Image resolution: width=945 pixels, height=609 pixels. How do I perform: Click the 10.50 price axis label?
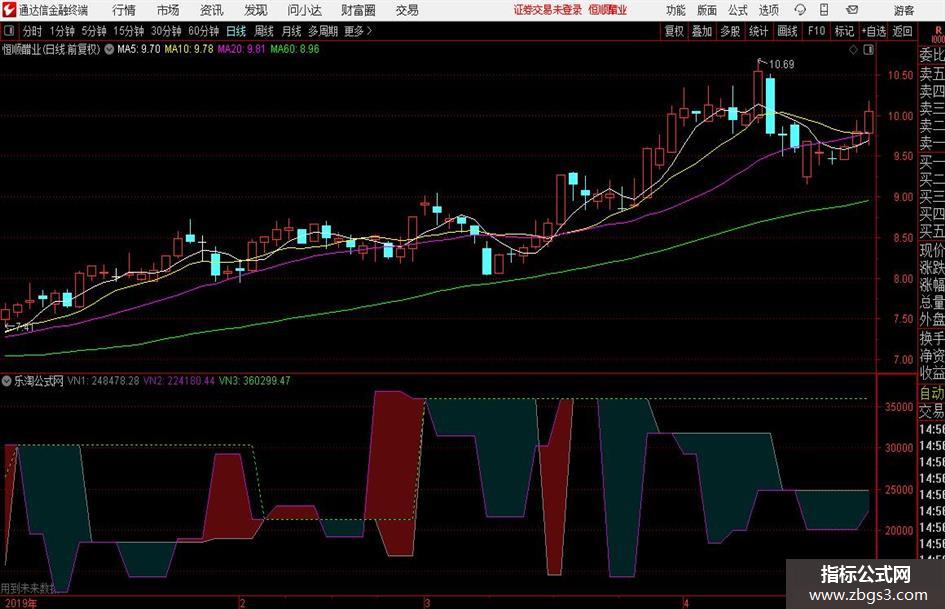900,75
